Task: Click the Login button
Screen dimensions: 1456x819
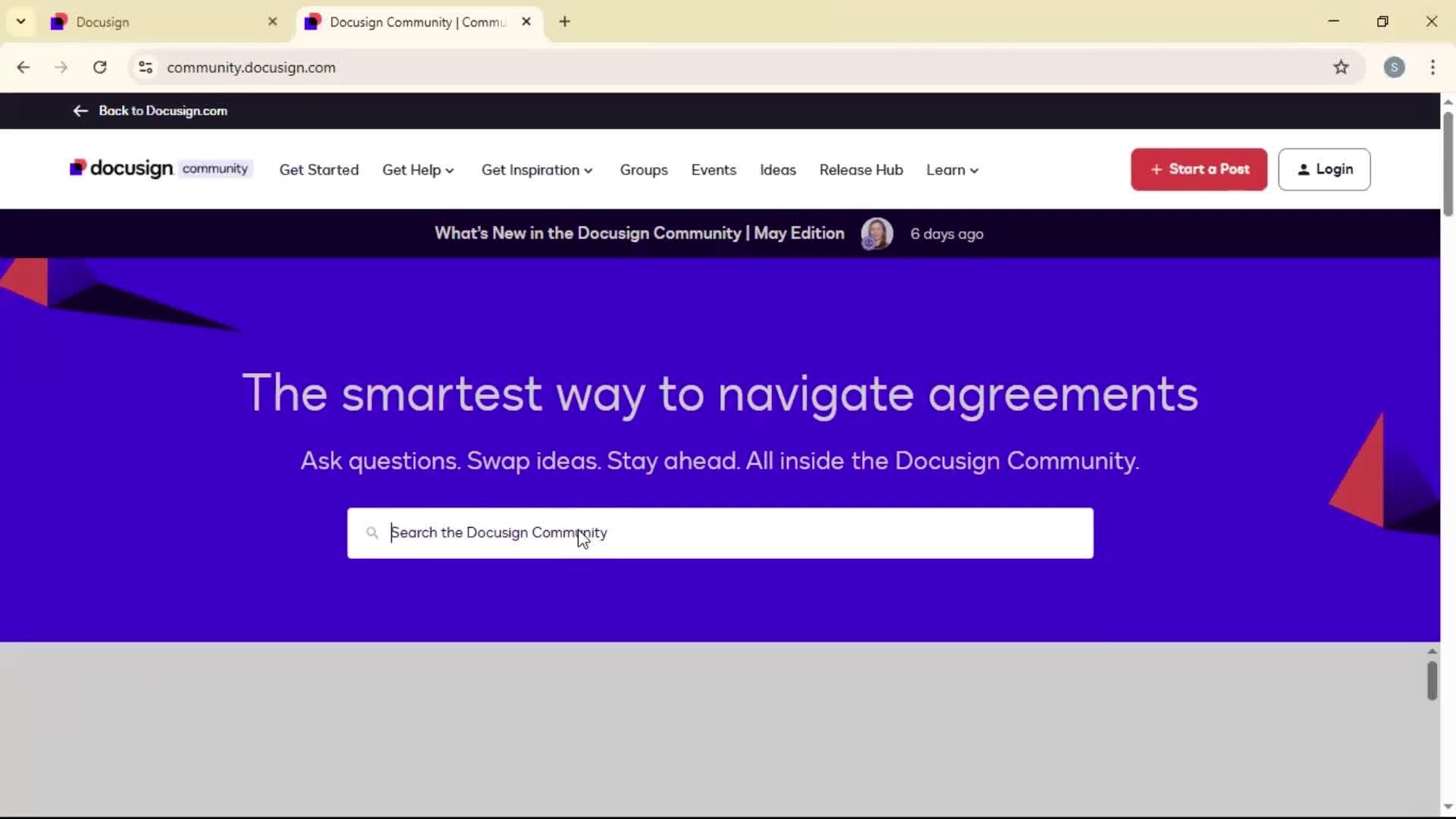Action: (1324, 169)
